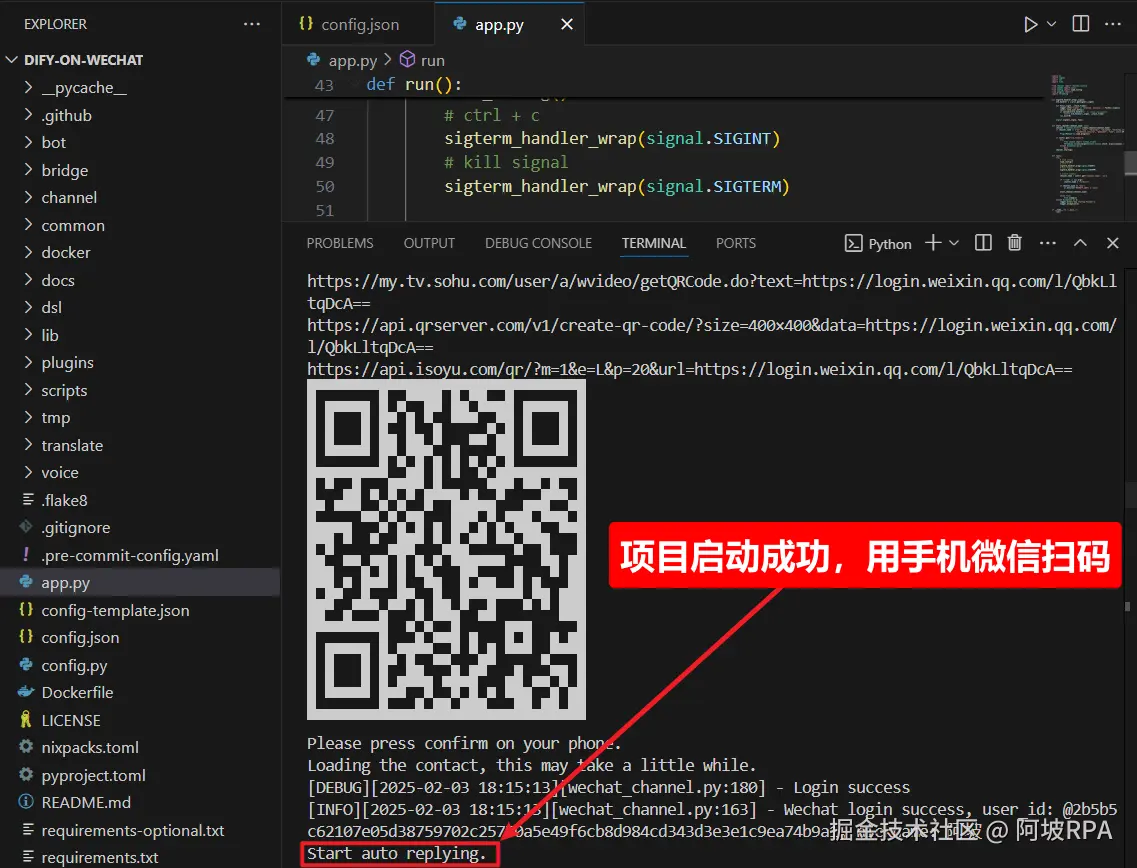The image size is (1137, 868).
Task: Open the DEBUG CONSOLE tab
Action: coord(538,244)
